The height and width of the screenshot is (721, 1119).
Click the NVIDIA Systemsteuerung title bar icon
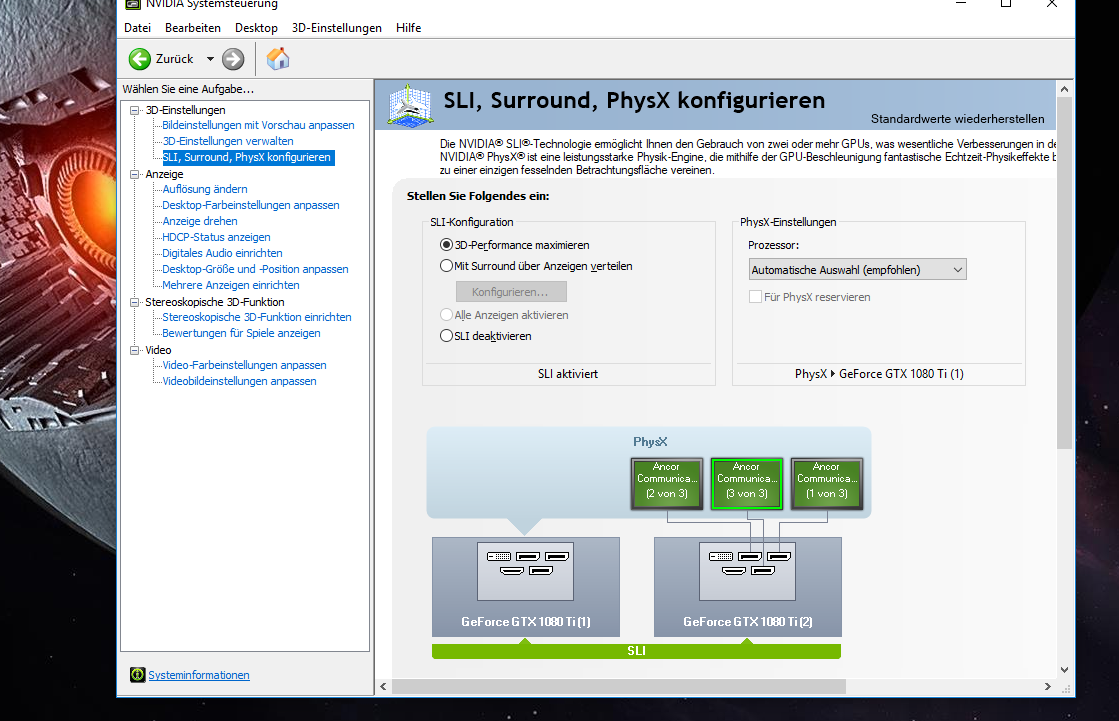coord(133,4)
